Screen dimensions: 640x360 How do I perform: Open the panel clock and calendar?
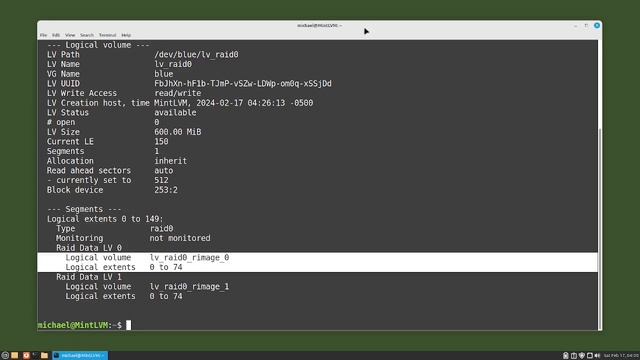(x=621, y=356)
